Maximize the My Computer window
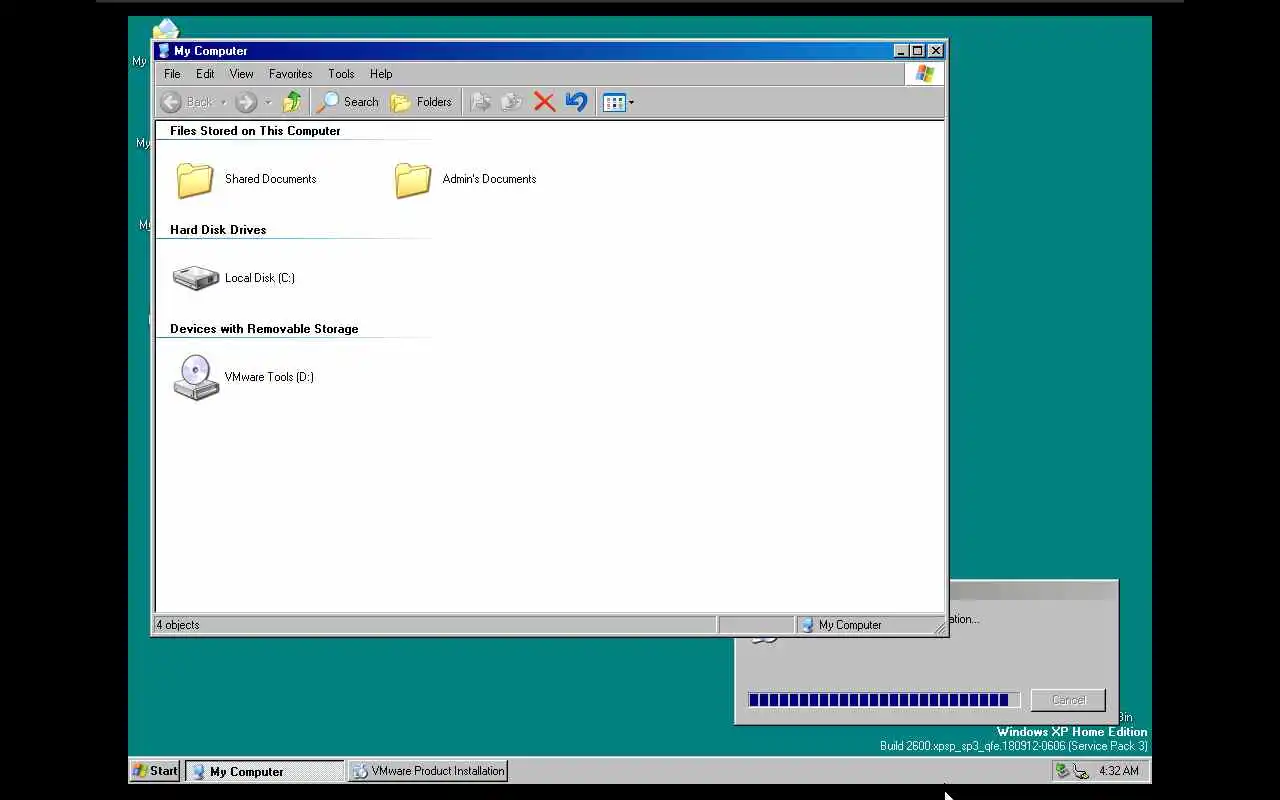 coord(918,51)
